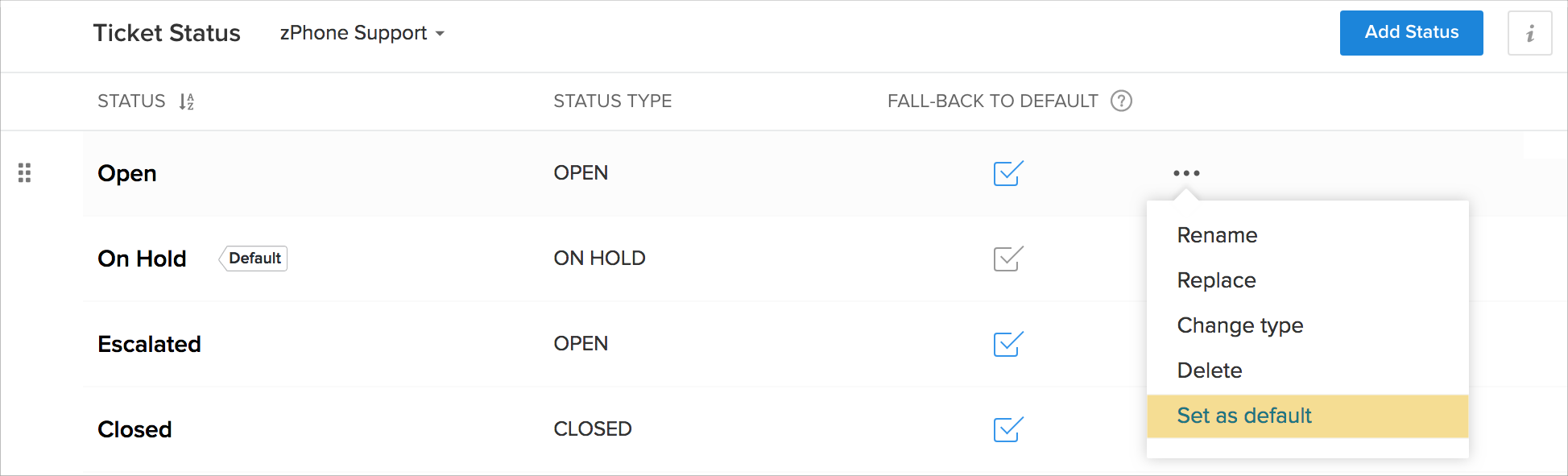Click the drag handle for the Open row
Viewport: 1568px width, 476px height.
(24, 173)
